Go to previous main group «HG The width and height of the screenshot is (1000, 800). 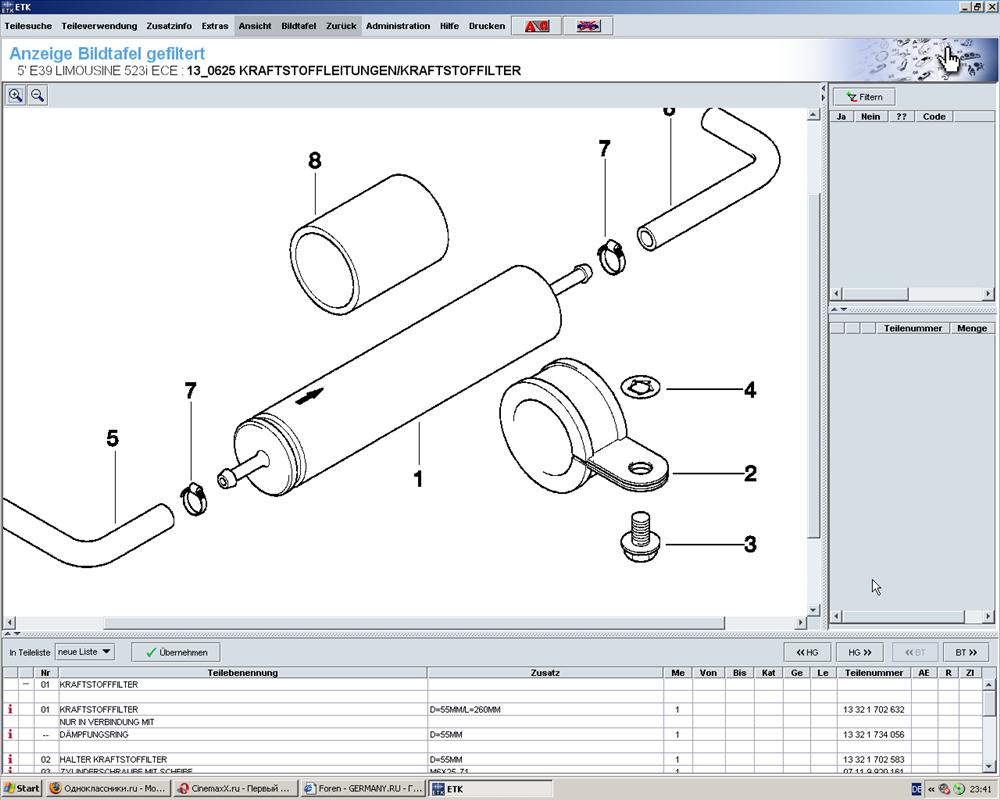[x=807, y=652]
